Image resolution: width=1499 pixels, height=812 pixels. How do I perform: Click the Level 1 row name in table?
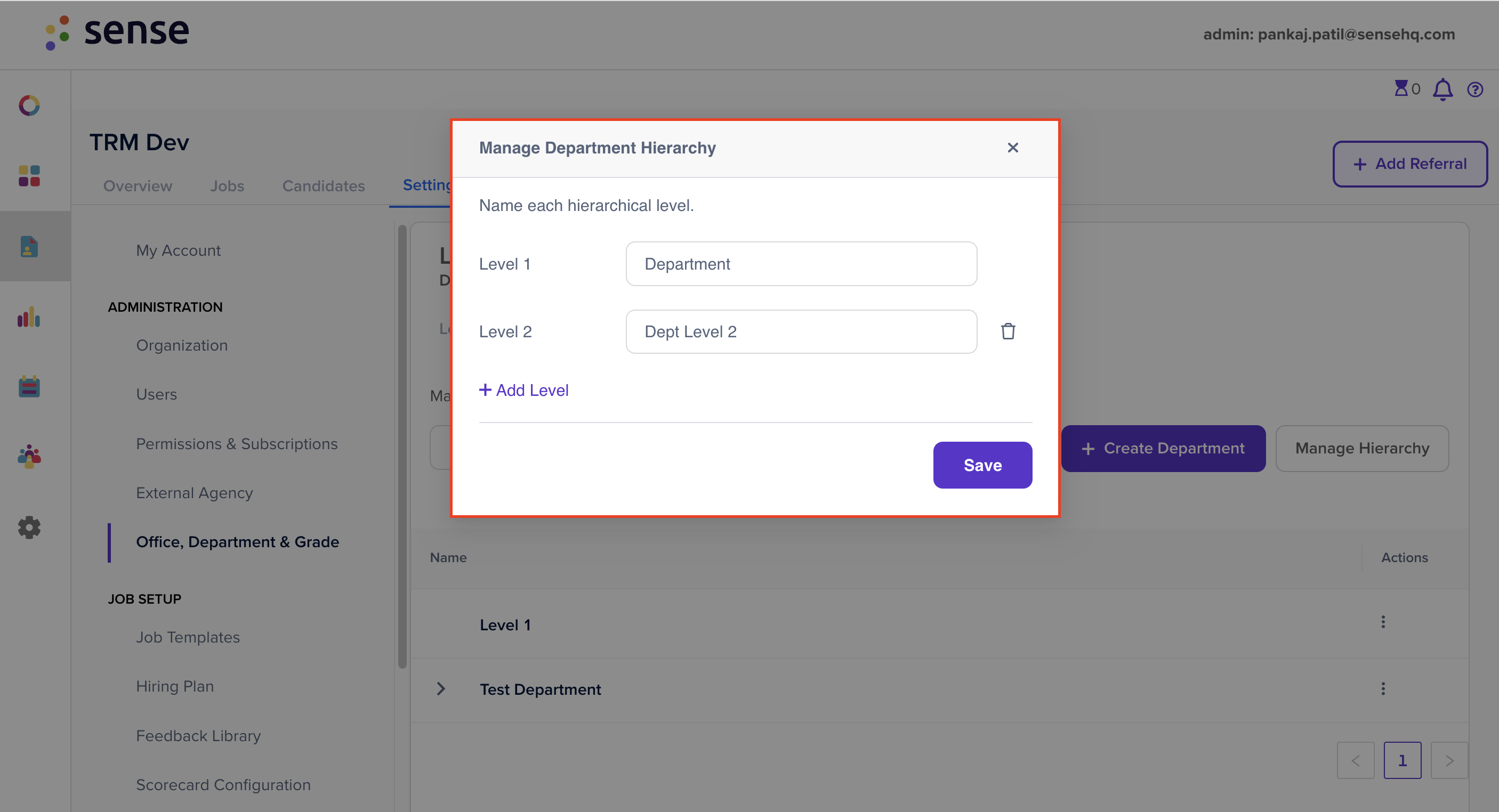coord(505,624)
